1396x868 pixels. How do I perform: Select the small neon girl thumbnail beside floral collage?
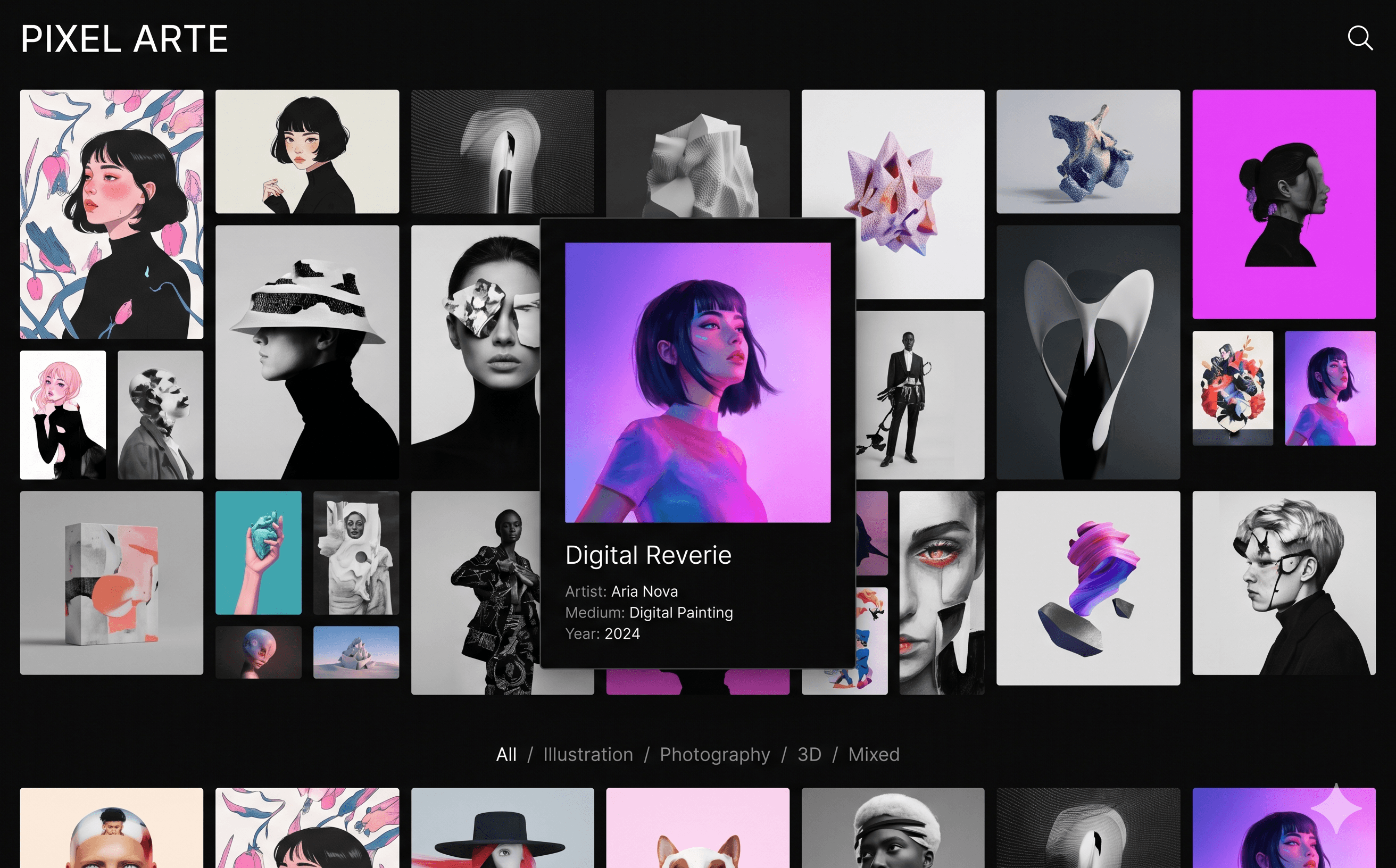1330,388
